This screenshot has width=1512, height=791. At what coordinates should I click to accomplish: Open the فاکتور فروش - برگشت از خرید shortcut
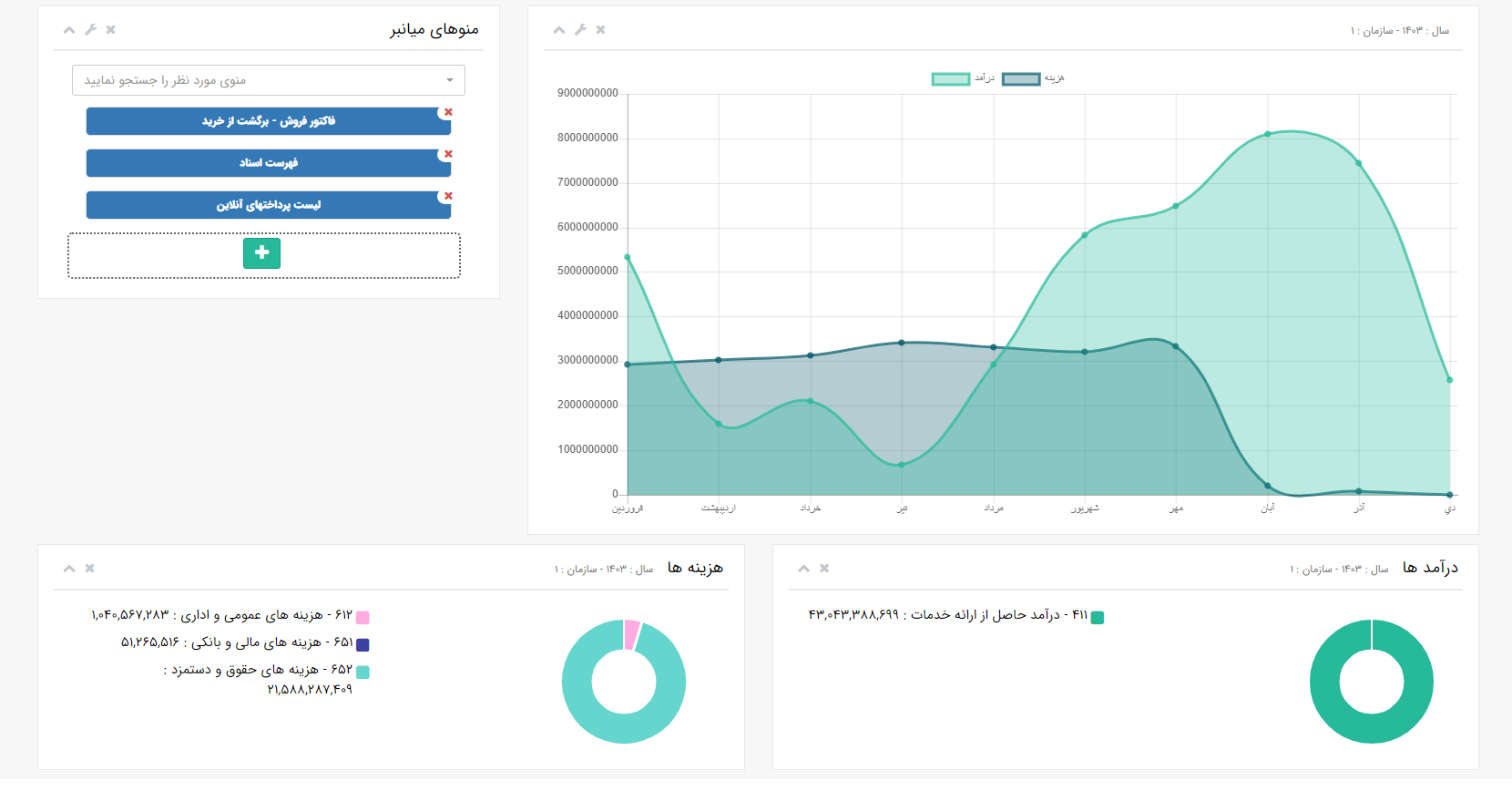tap(268, 121)
